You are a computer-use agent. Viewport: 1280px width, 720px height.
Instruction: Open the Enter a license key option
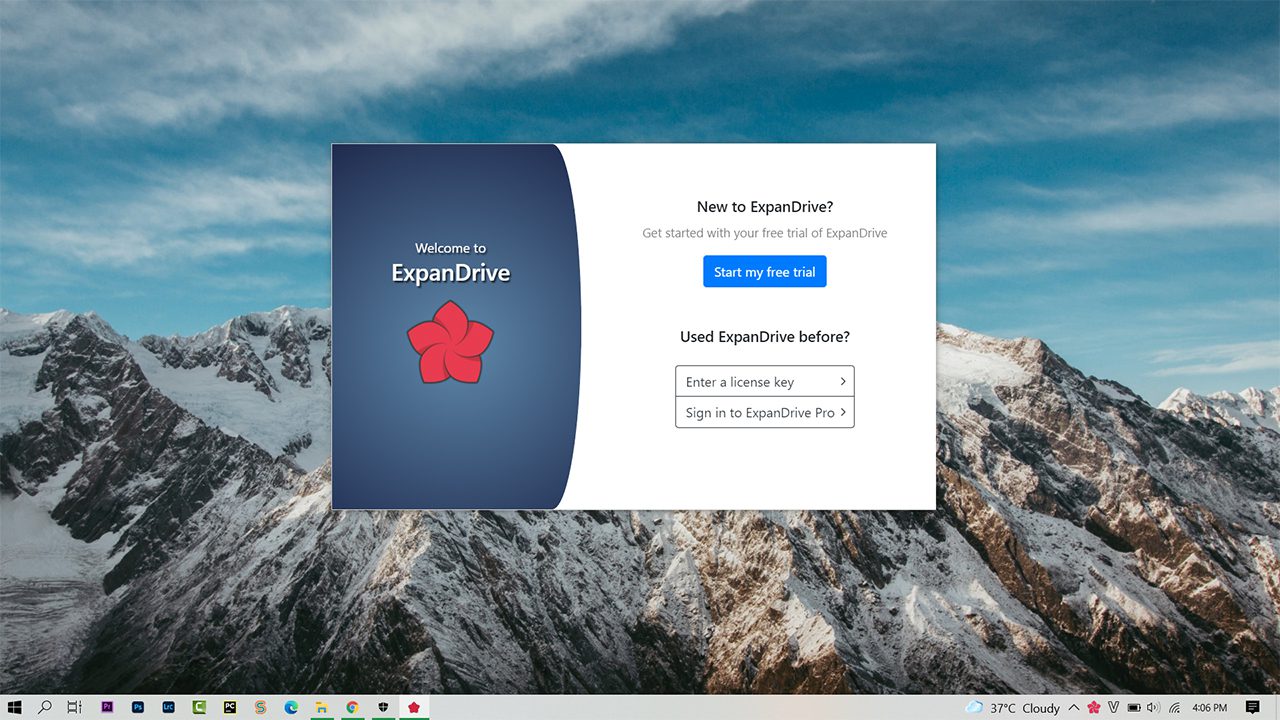pyautogui.click(x=764, y=382)
